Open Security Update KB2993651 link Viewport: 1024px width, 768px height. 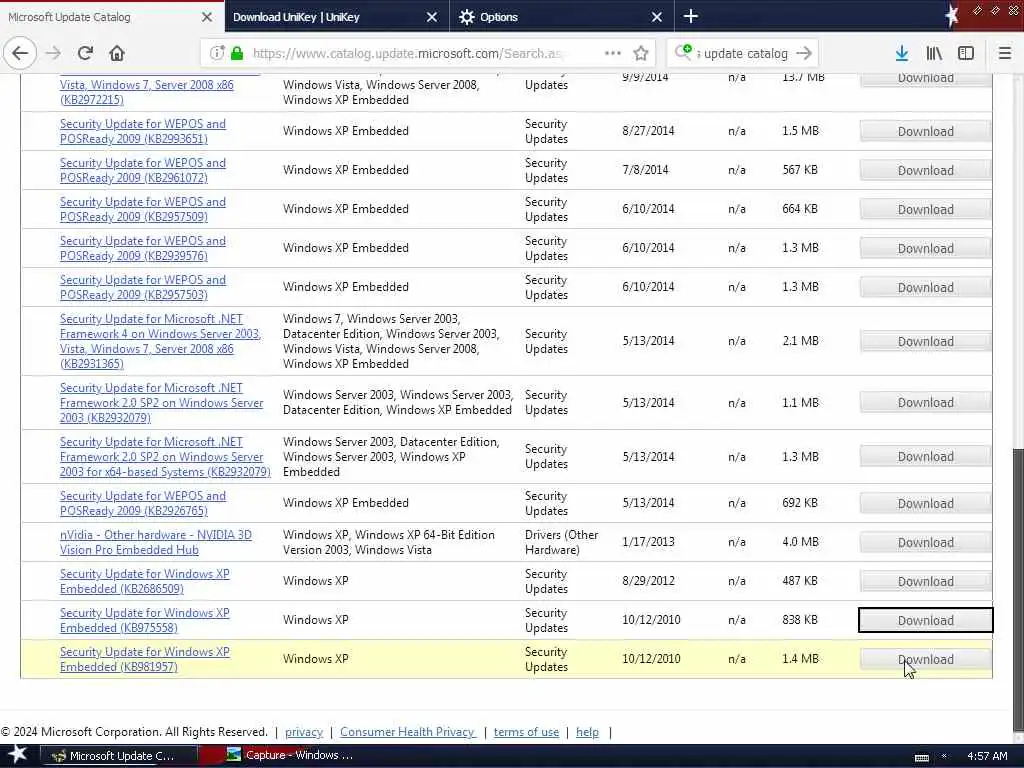pos(142,131)
